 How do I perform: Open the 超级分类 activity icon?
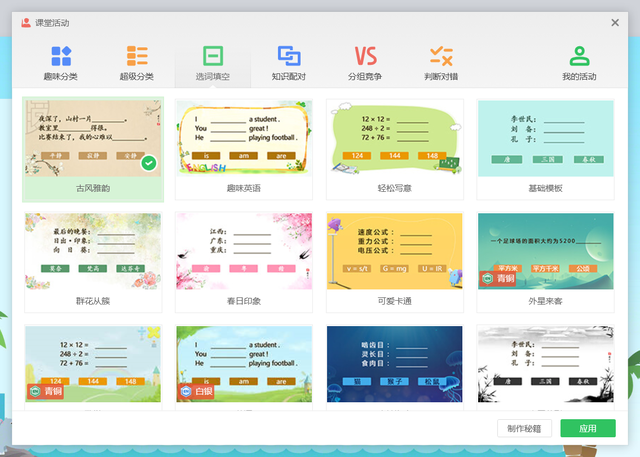(137, 56)
